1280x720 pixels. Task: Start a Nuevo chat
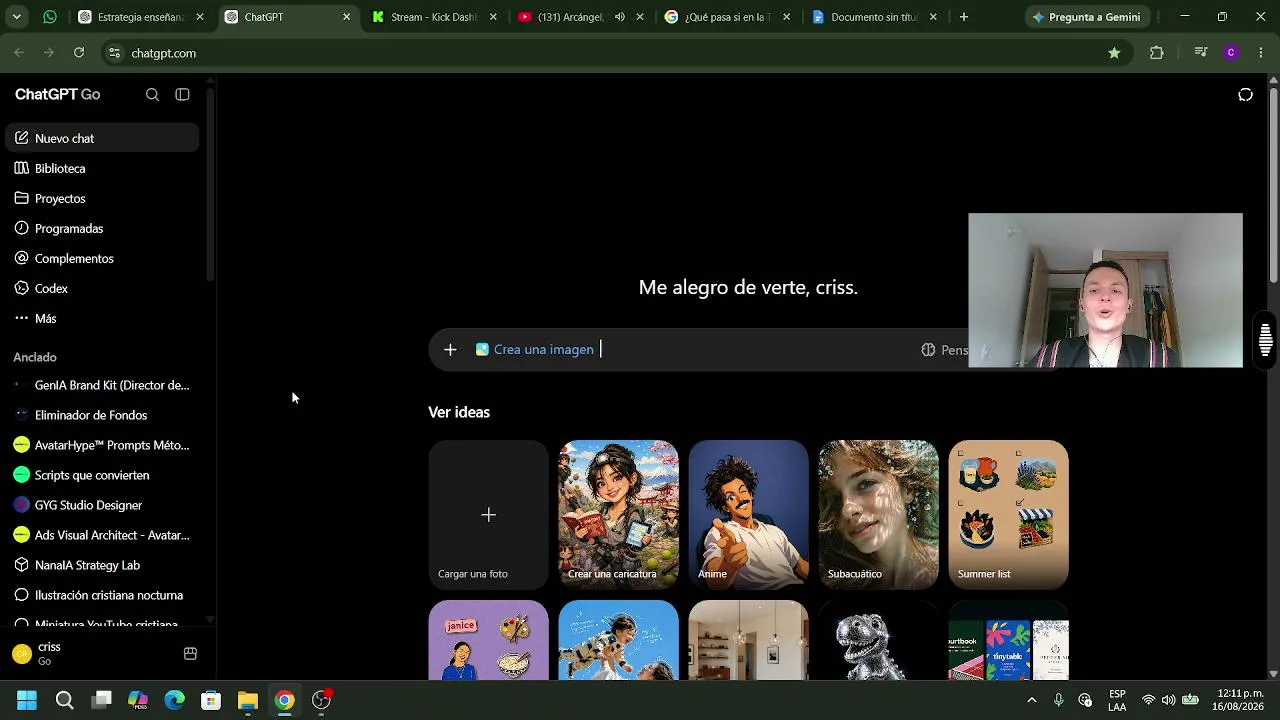click(x=102, y=138)
